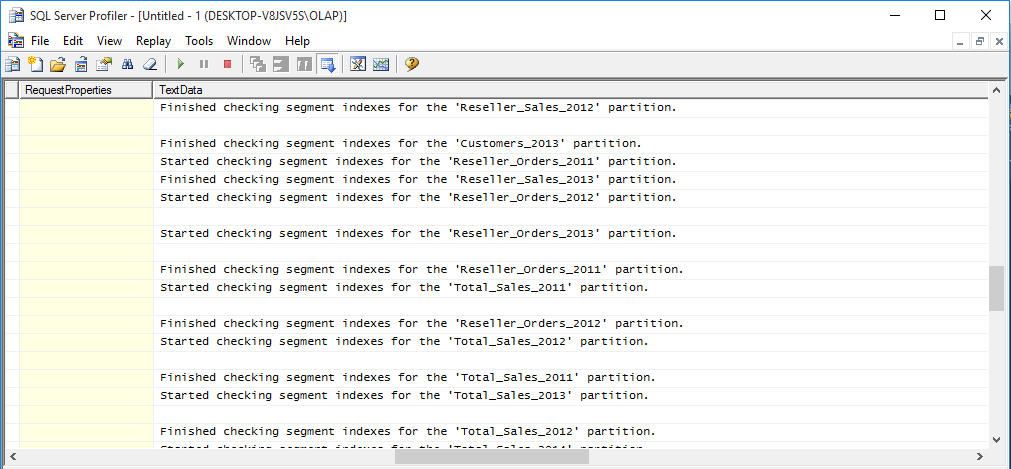Click the grayed overlapping-windows toolbar icon
Screen dimensions: 1011x469
(x=258, y=65)
